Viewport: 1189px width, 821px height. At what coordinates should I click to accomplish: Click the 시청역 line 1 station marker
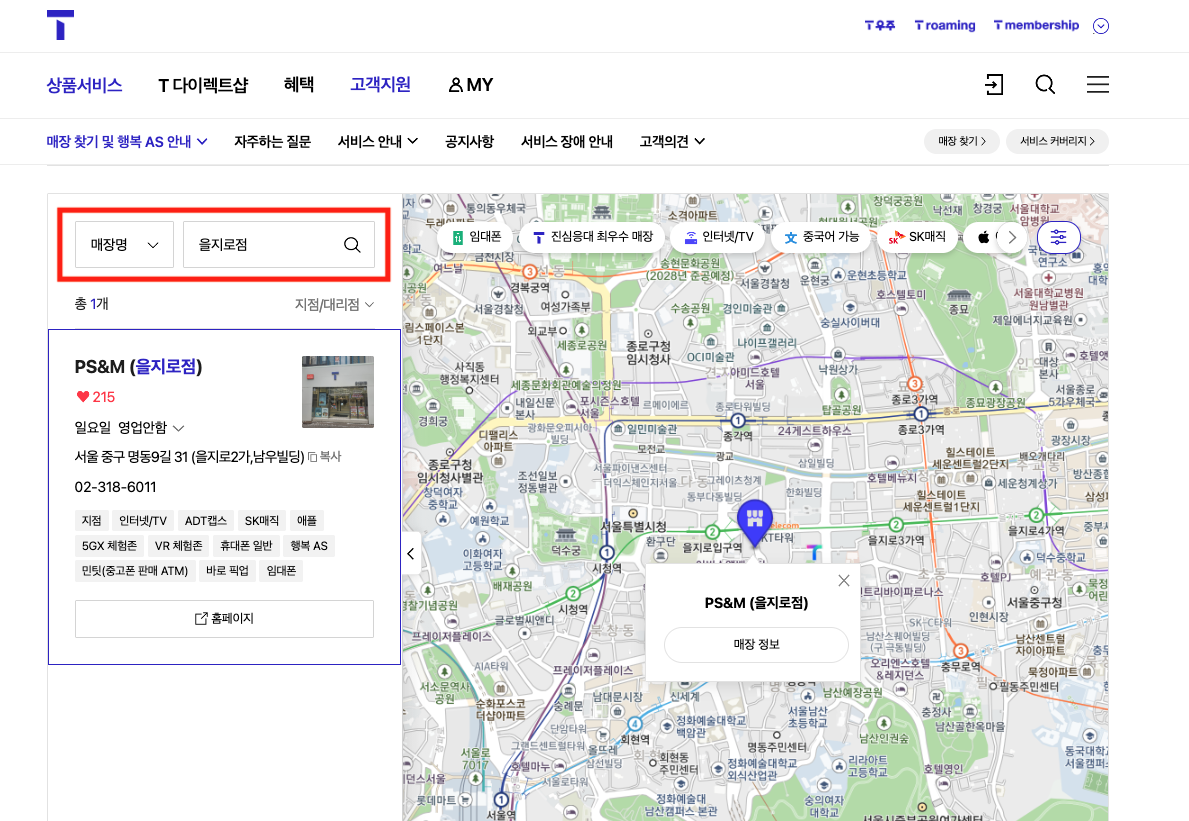(x=607, y=553)
